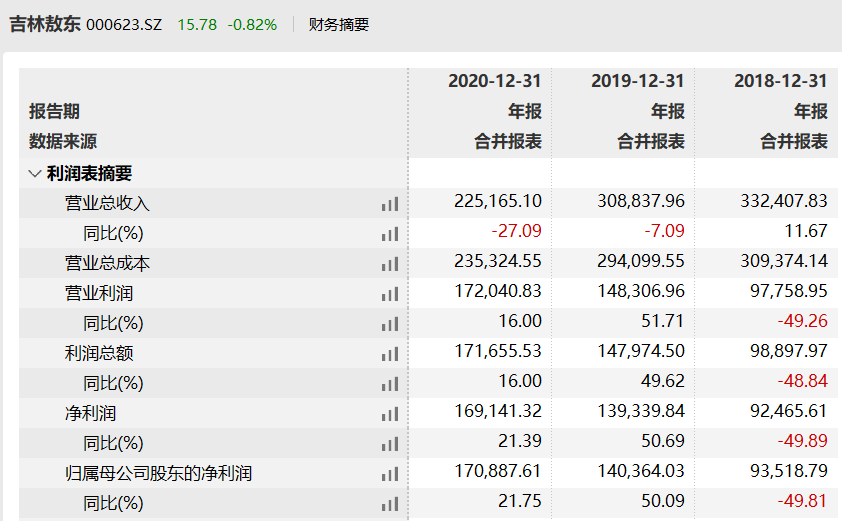Click the 利润表摘要 section title

[89, 173]
